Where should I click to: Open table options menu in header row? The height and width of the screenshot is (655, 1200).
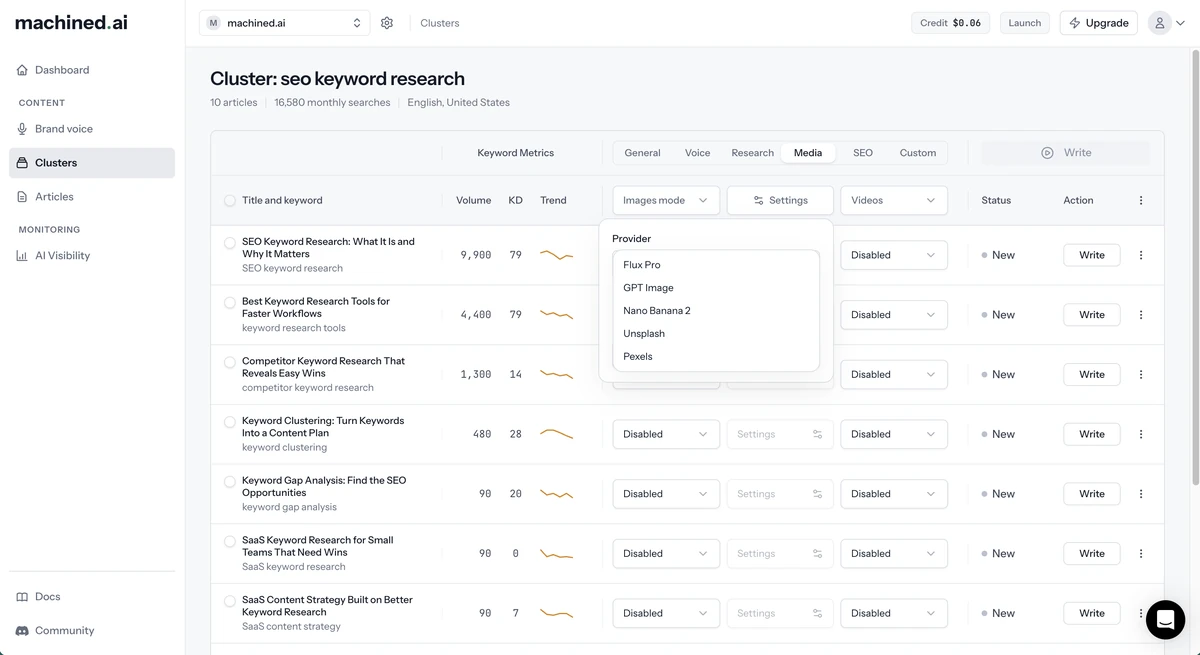coord(1141,200)
